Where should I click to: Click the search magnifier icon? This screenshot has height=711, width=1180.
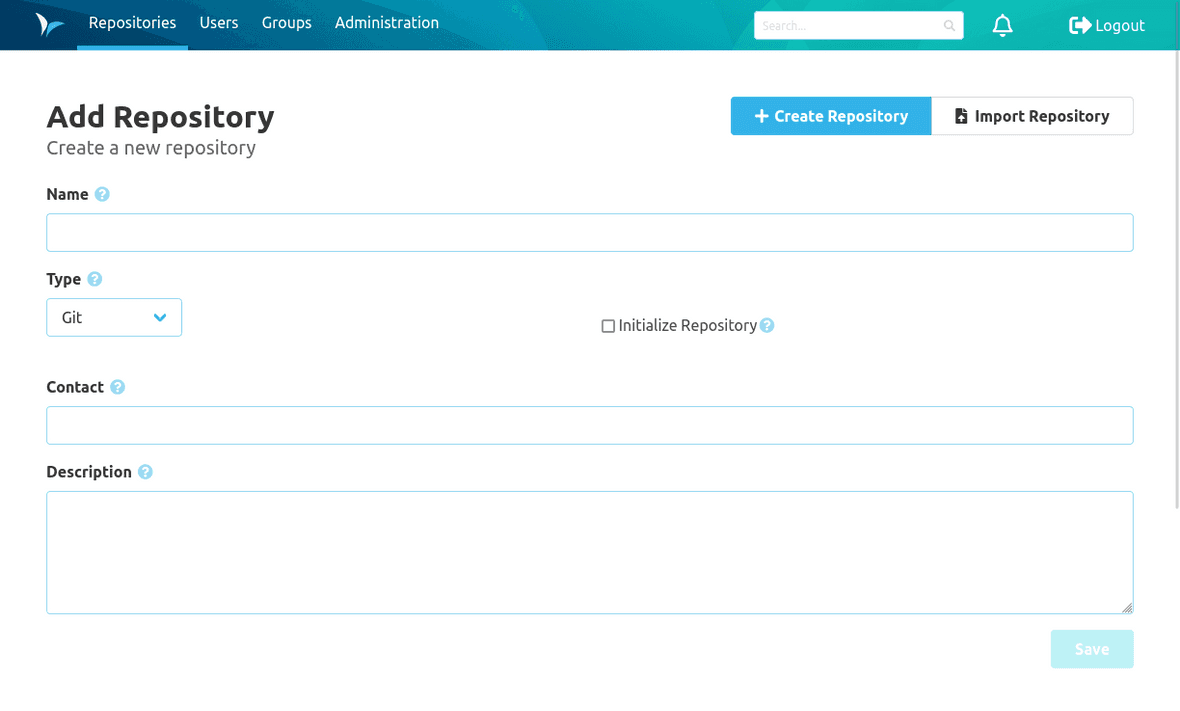point(949,25)
